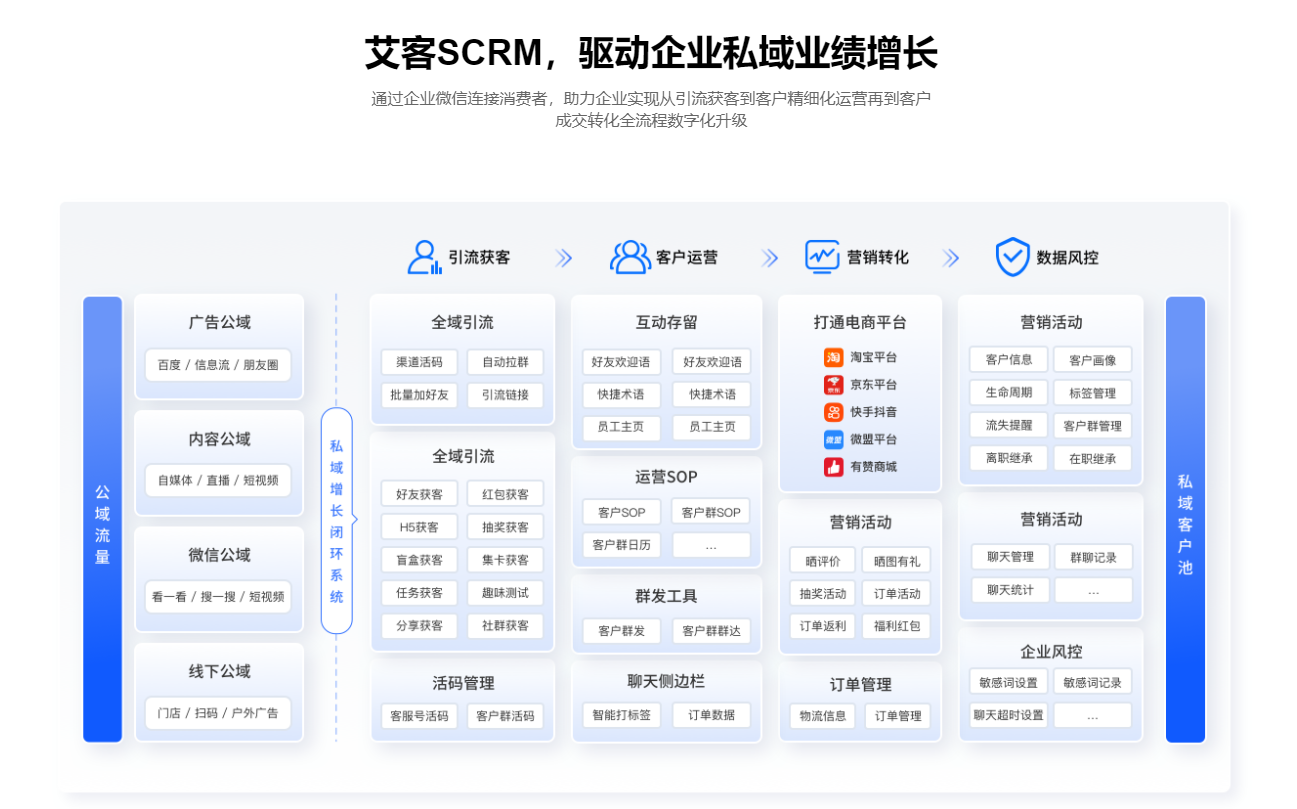Viewport: 1297px width, 809px height.
Task: Click the chevron arrows after 客户运营
Action: click(x=770, y=258)
